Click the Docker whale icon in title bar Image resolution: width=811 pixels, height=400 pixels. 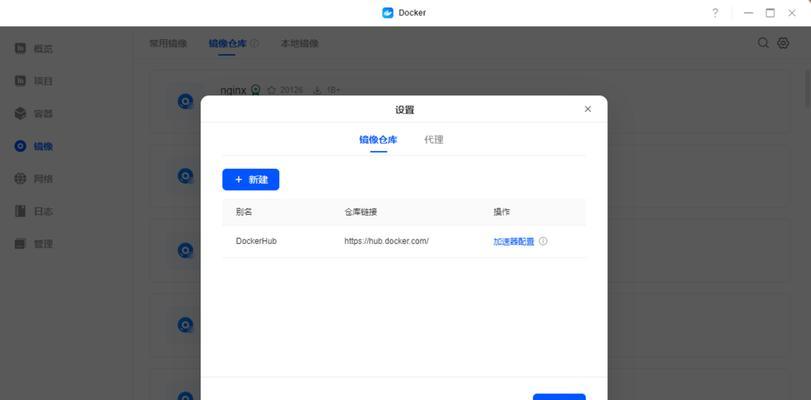[387, 13]
